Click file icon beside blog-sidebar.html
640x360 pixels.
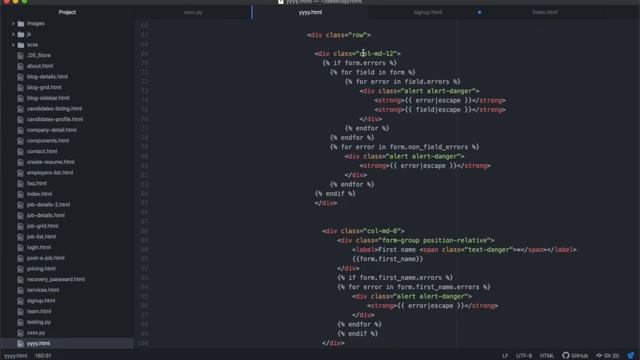(20, 98)
